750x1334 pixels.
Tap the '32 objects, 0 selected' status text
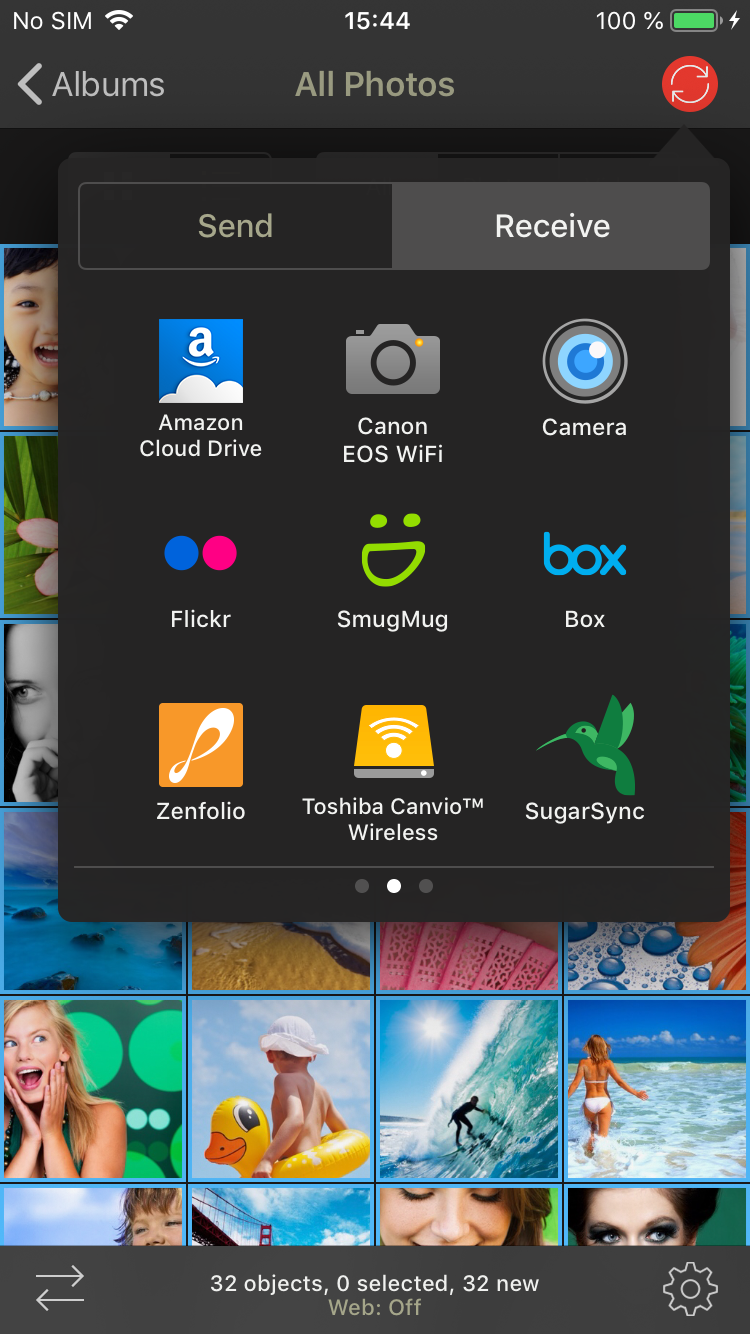coord(375,1283)
